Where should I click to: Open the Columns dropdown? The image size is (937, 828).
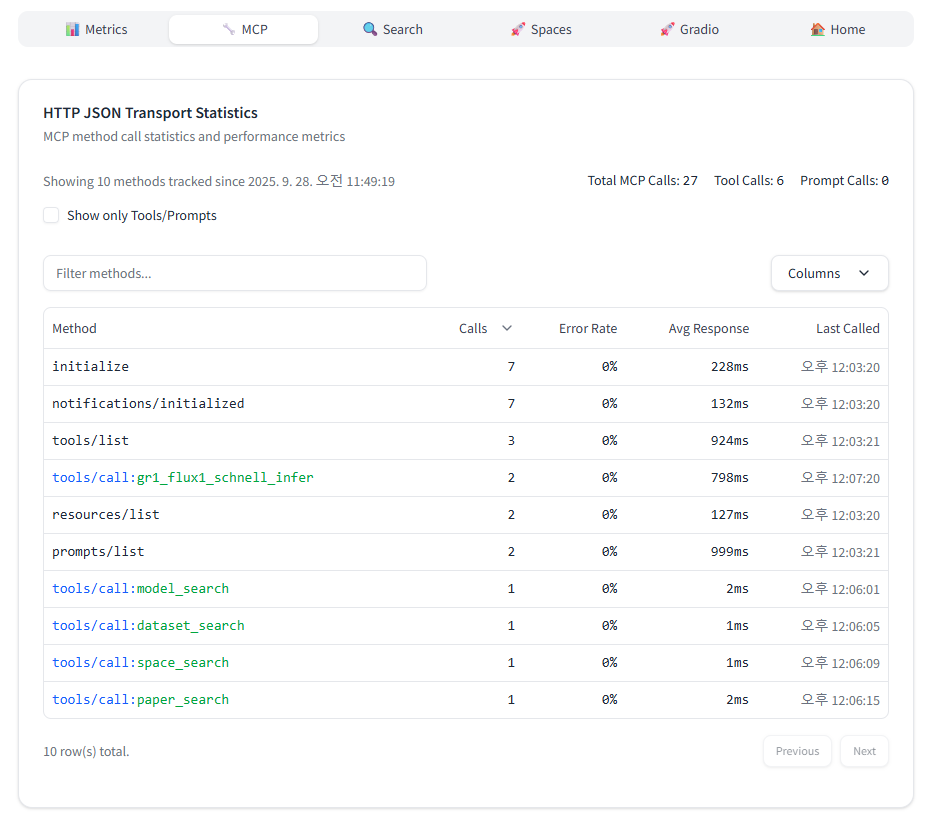[829, 274]
